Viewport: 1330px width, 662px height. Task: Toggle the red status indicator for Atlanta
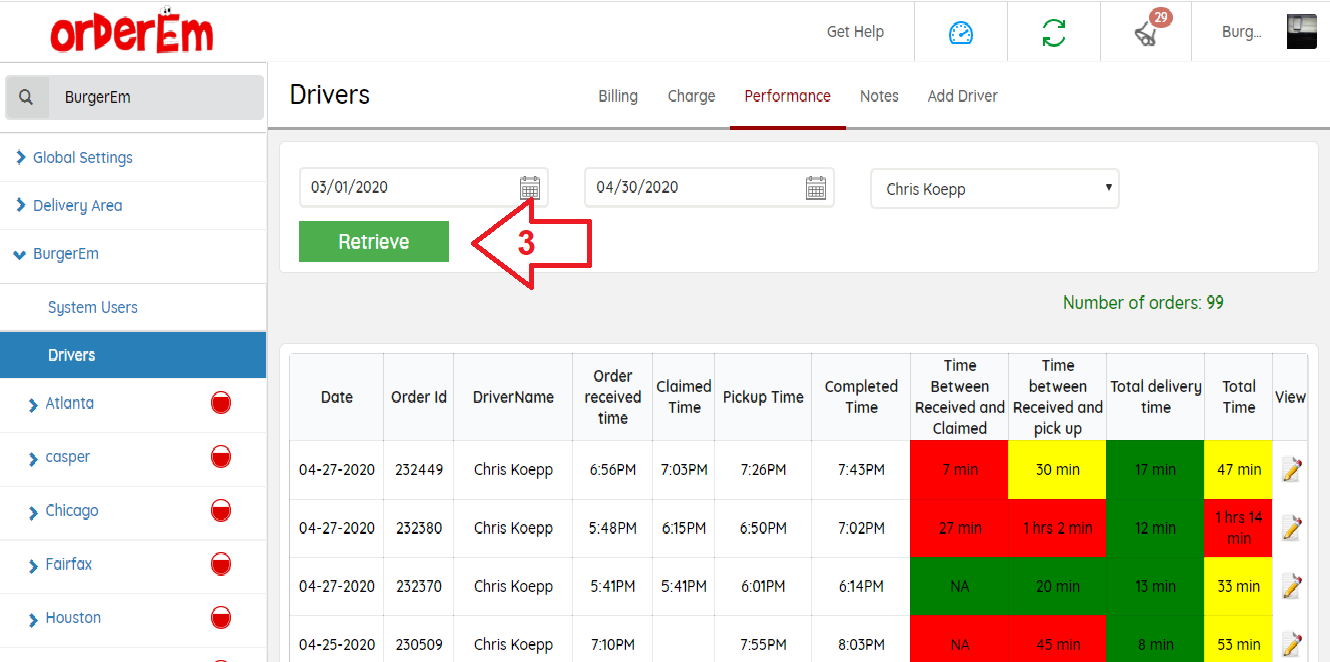(x=221, y=404)
